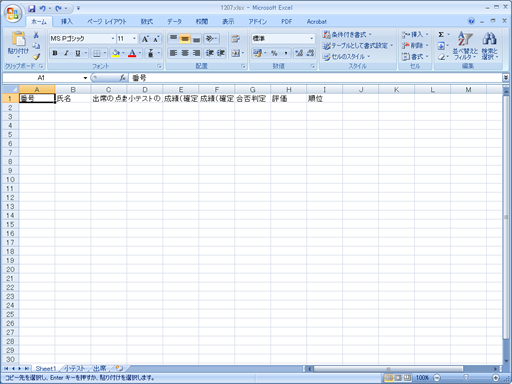This screenshot has width=512, height=384.
Task: Decrease decimal places icon
Action: coord(310,53)
